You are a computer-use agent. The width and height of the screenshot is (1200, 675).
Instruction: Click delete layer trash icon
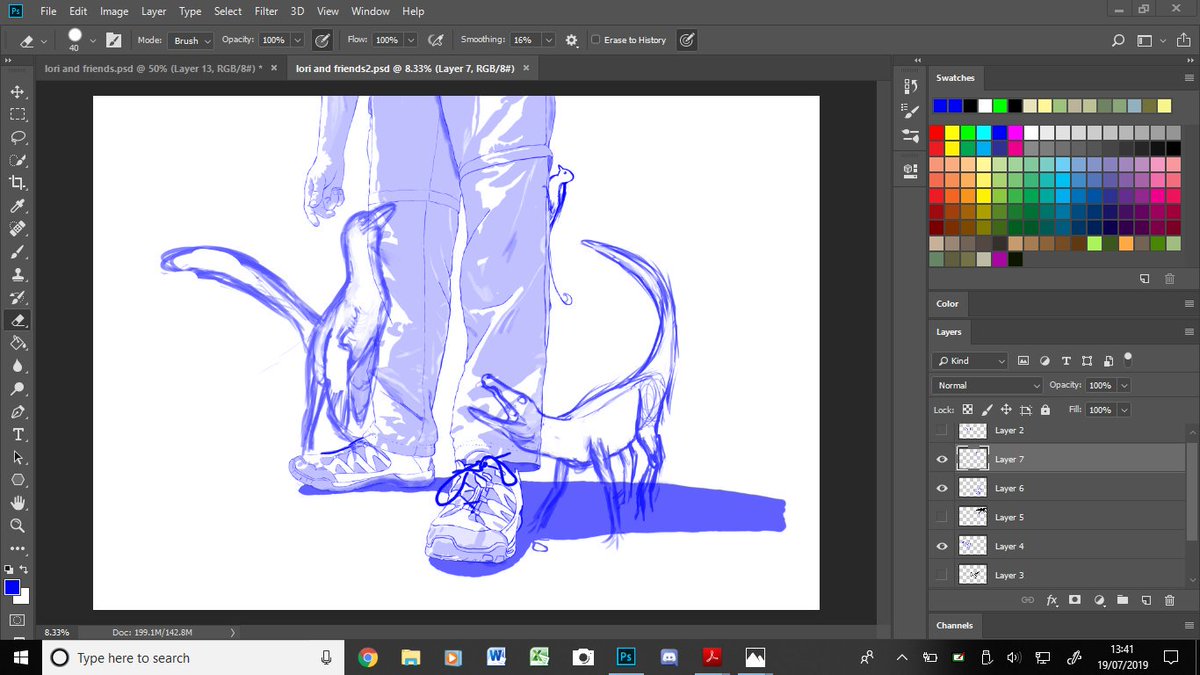pos(1170,600)
